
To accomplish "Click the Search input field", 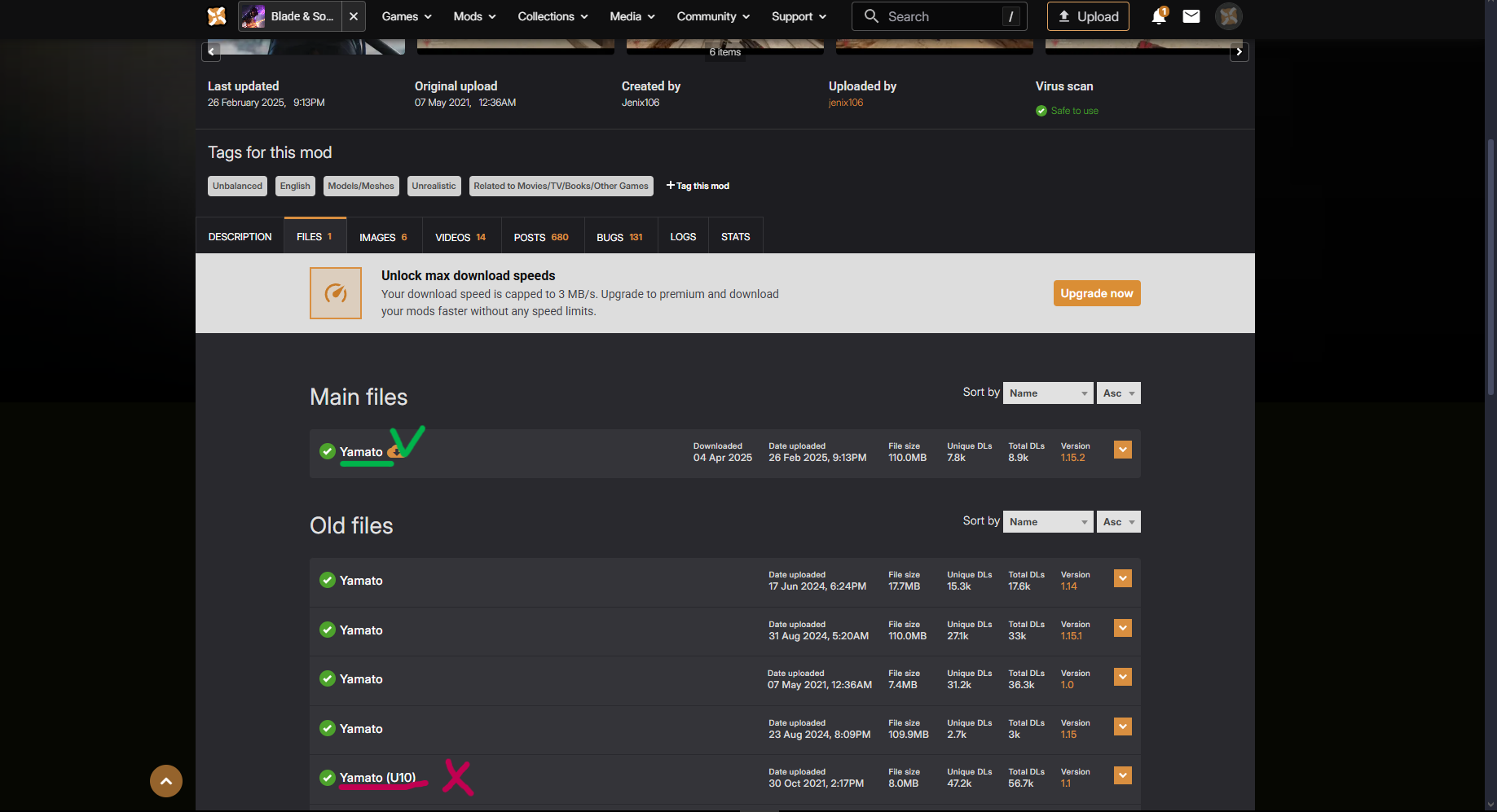I will (x=939, y=16).
